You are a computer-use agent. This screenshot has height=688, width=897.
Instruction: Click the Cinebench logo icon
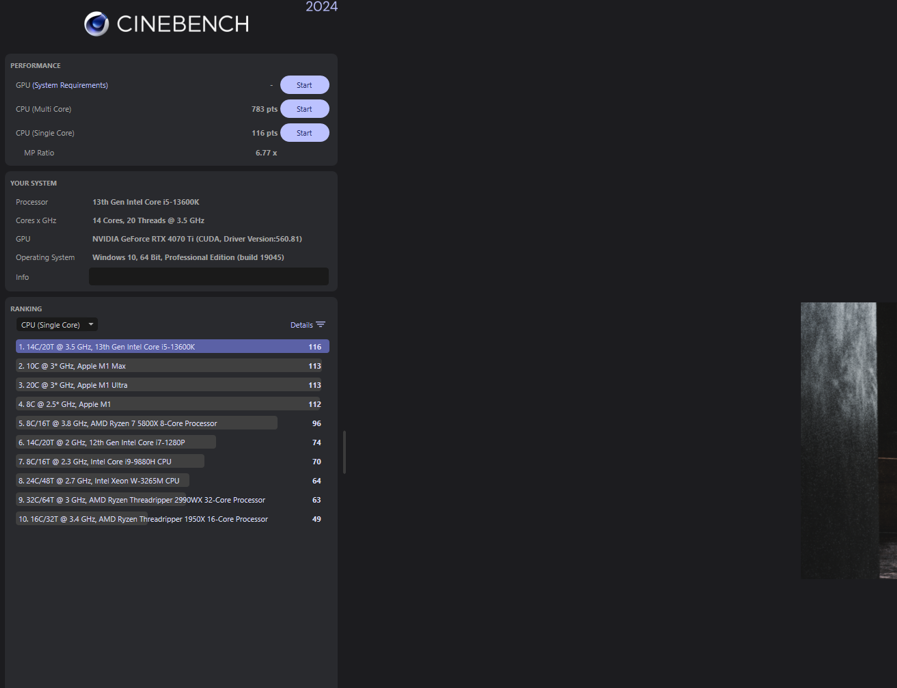[x=96, y=24]
